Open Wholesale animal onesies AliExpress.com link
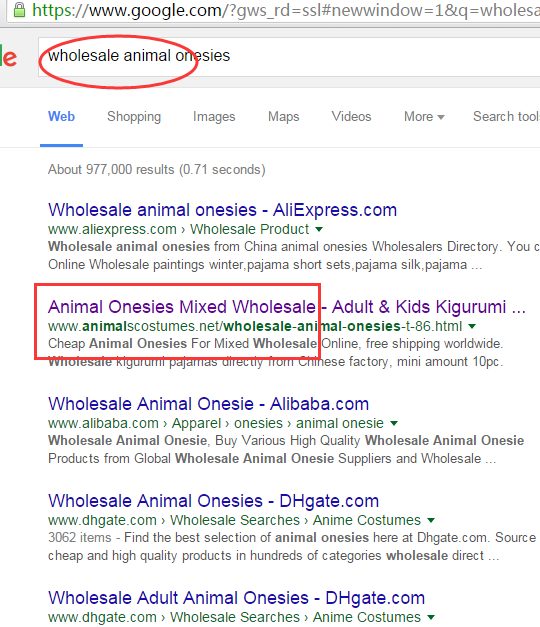 222,210
